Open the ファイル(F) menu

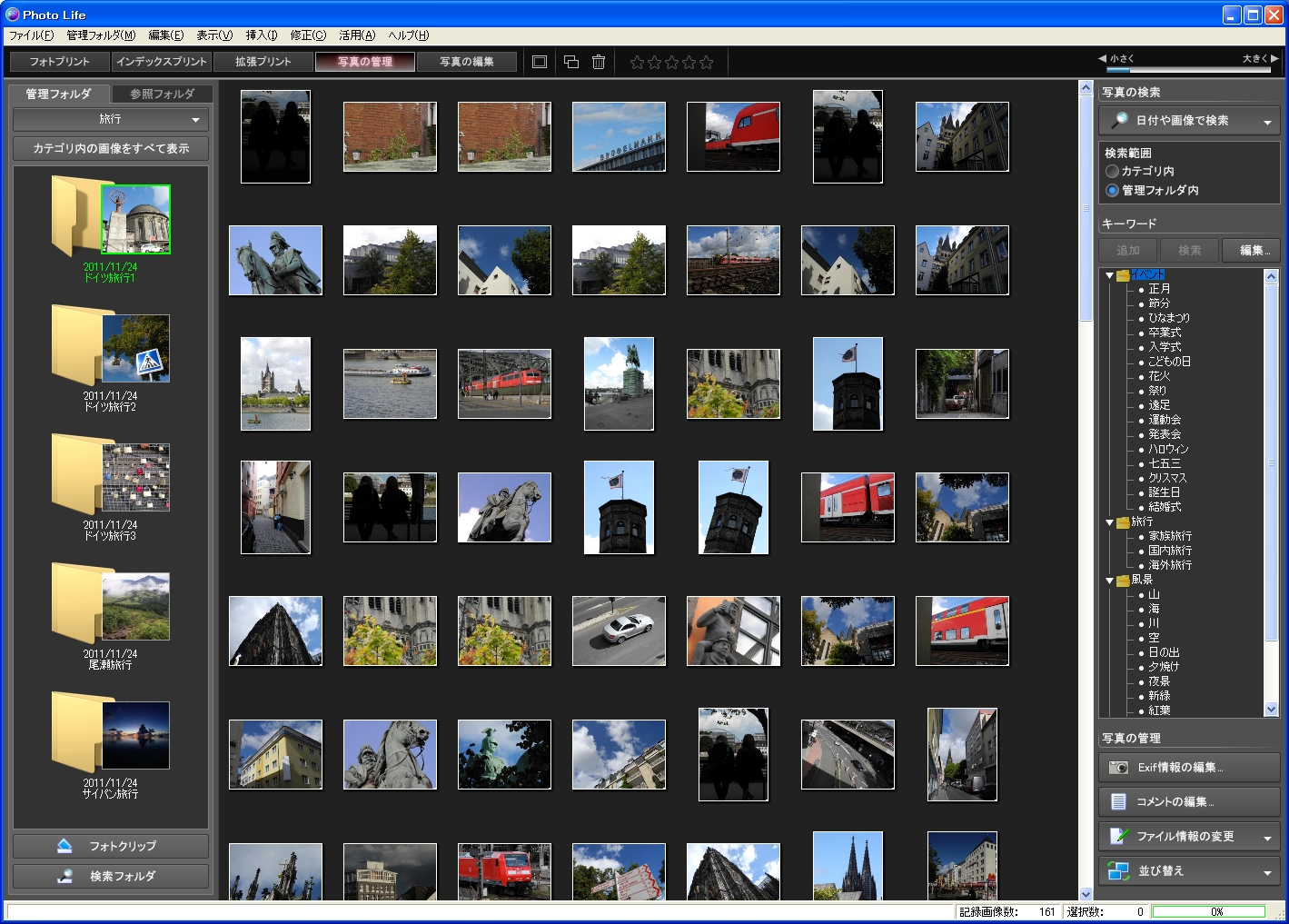(32, 35)
